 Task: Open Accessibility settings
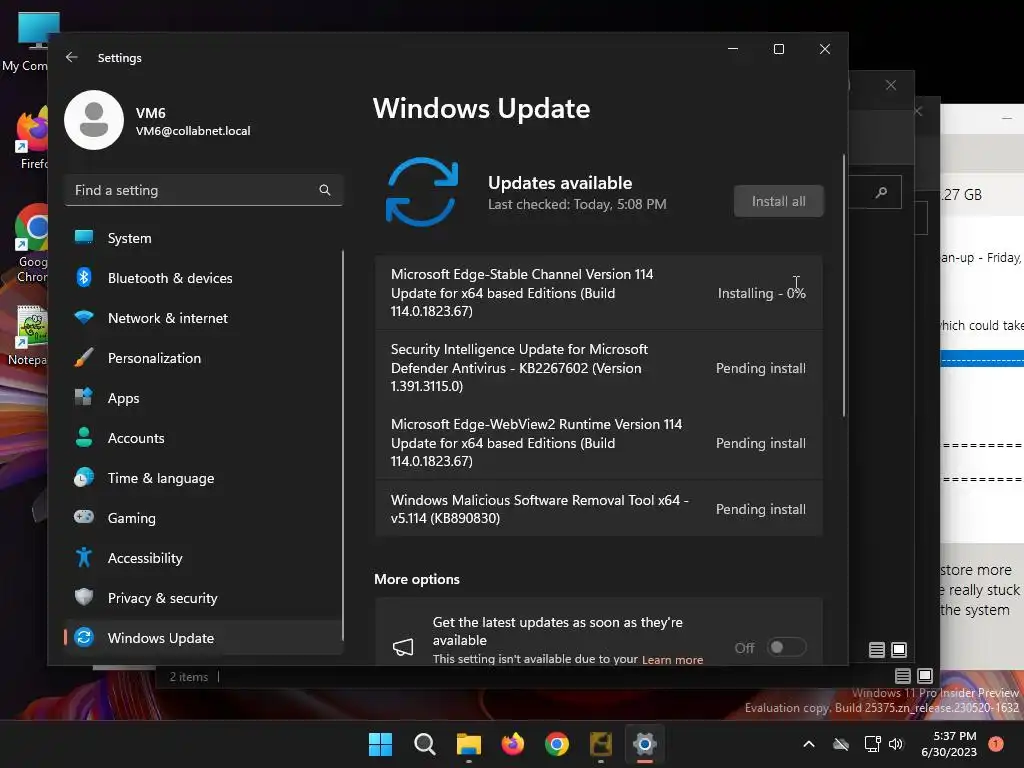203,558
